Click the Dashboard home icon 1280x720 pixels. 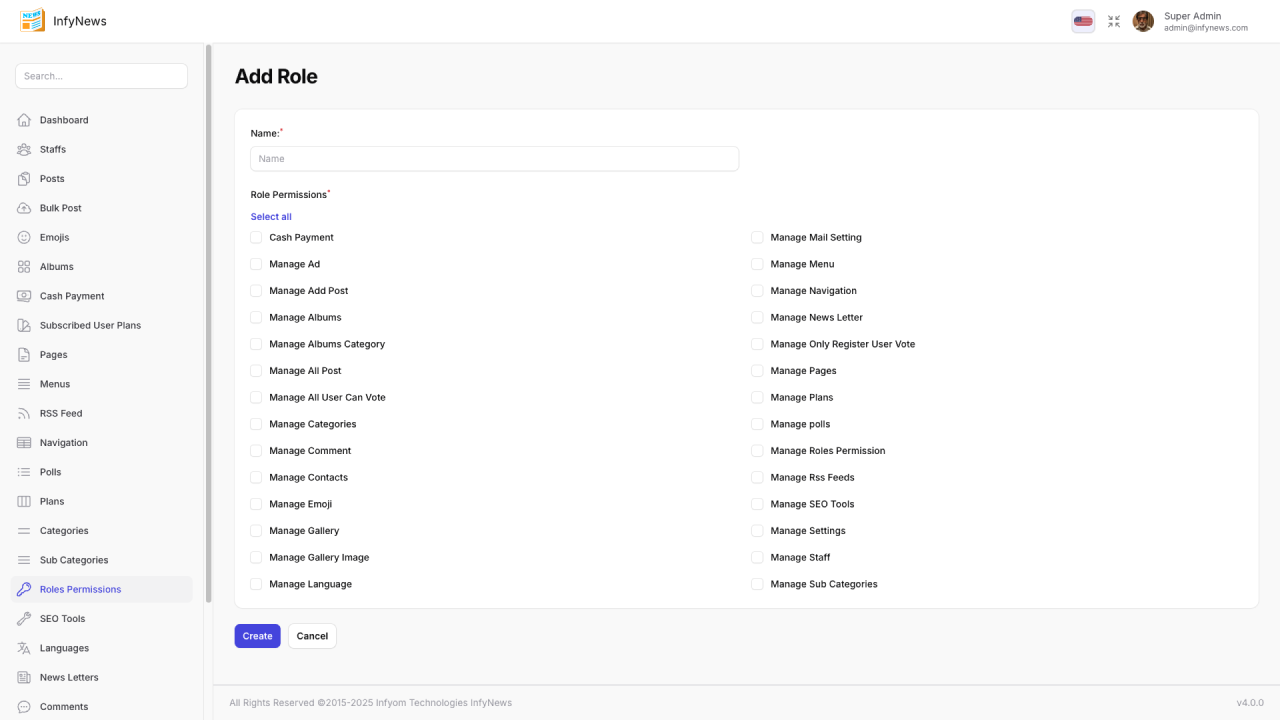tap(24, 120)
